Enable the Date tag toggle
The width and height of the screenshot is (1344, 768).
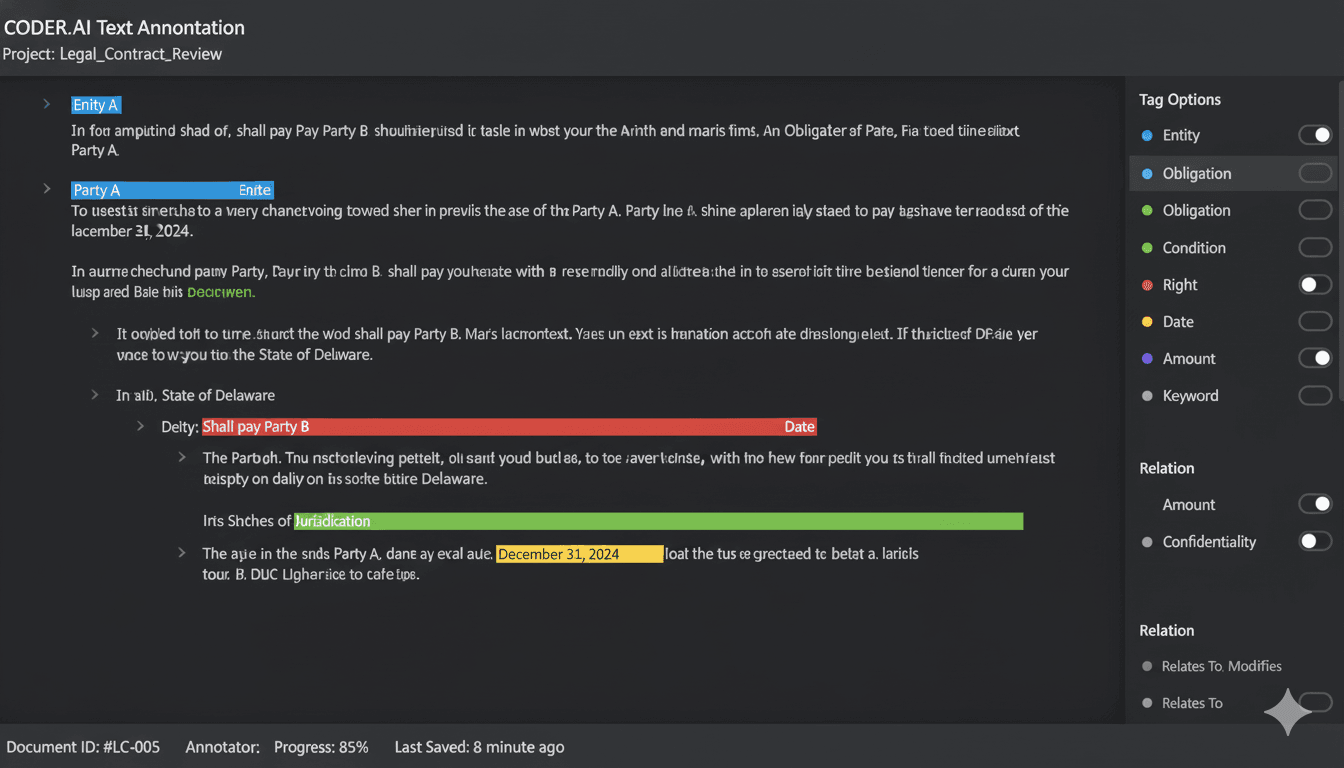[1315, 322]
